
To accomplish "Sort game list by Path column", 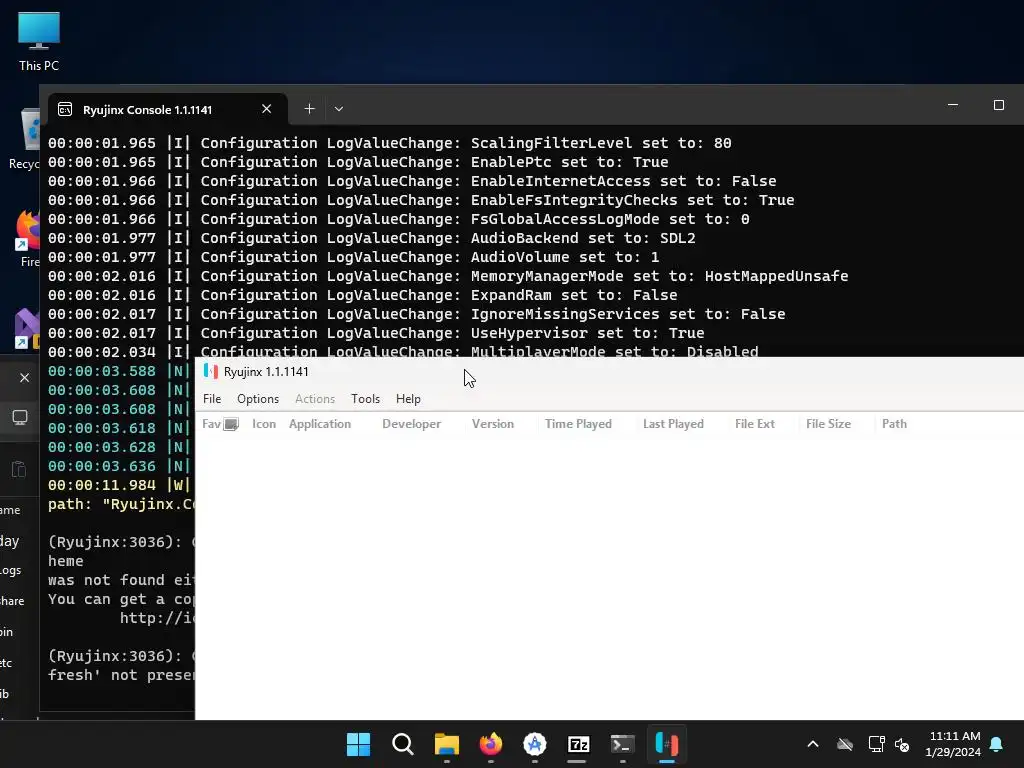I will 894,424.
